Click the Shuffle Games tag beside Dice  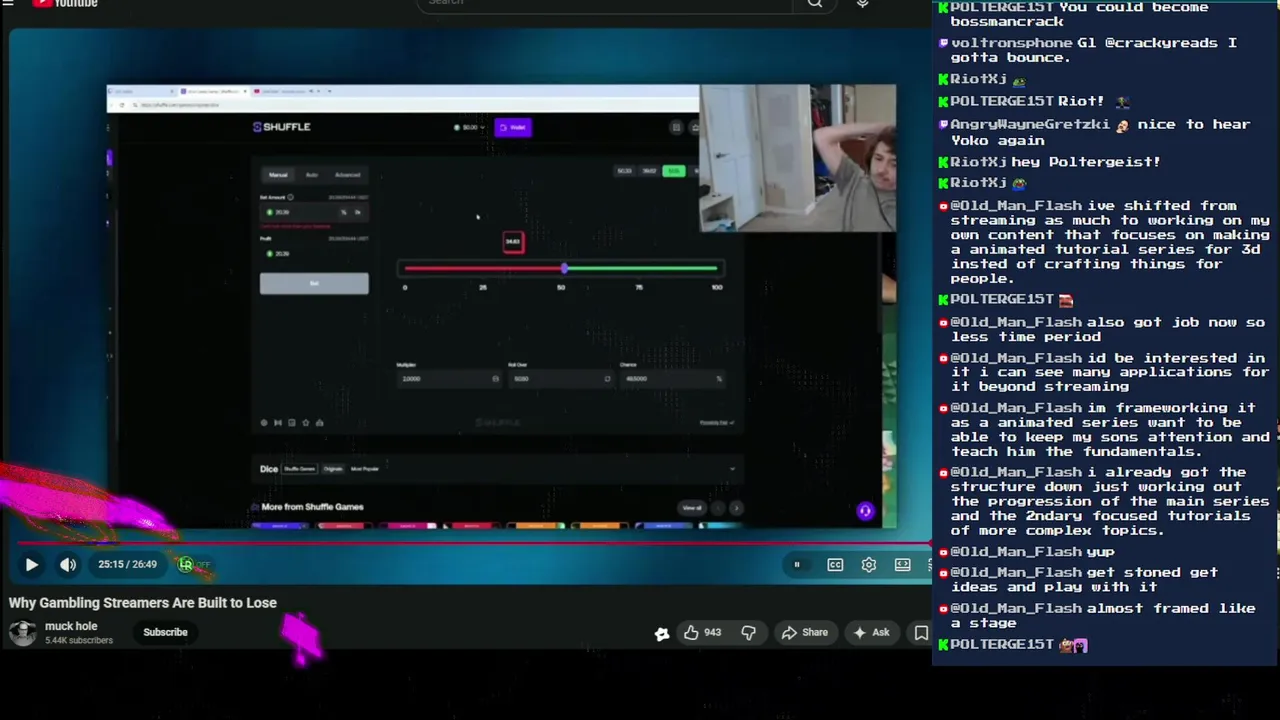(x=300, y=469)
